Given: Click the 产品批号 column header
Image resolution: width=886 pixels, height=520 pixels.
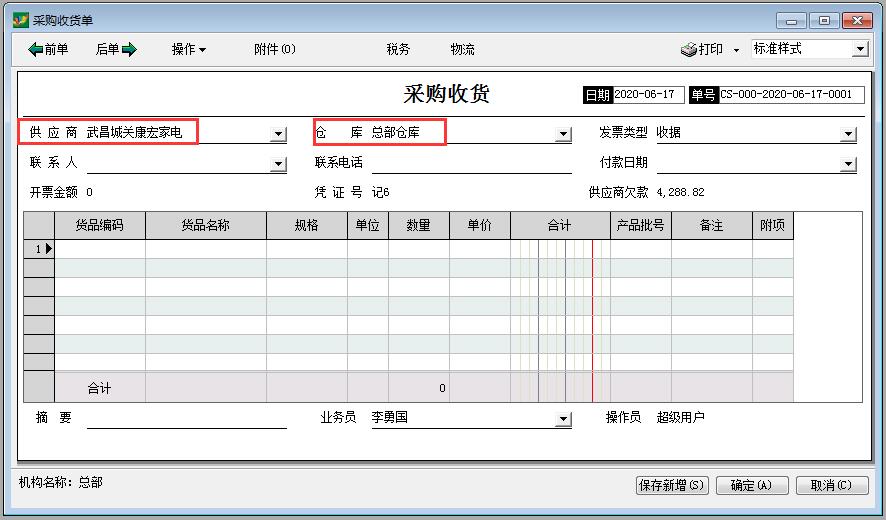Looking at the screenshot, I should click(641, 226).
